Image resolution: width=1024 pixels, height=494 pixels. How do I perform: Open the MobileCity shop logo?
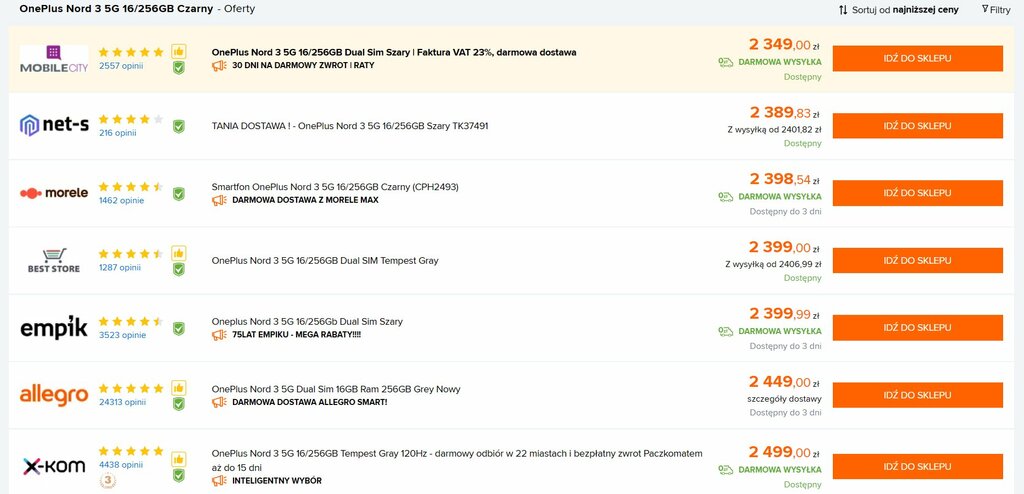pyautogui.click(x=54, y=59)
